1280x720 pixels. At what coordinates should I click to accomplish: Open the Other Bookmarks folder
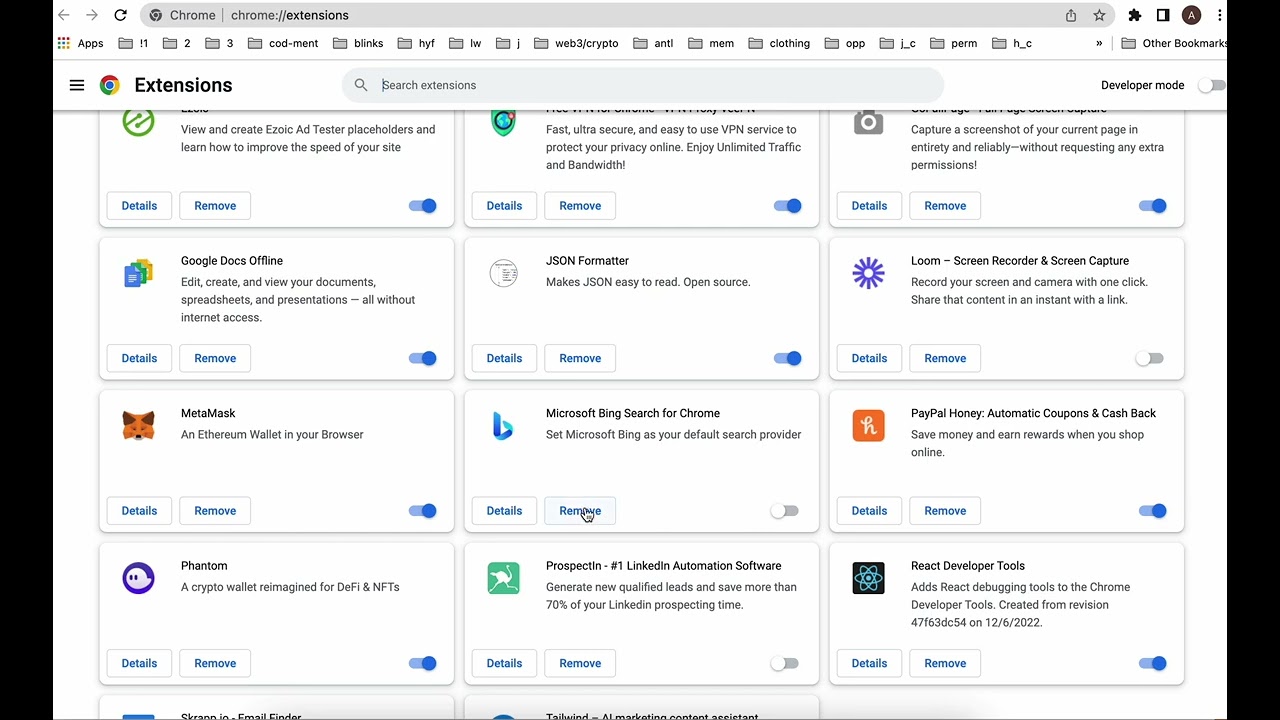(1174, 43)
